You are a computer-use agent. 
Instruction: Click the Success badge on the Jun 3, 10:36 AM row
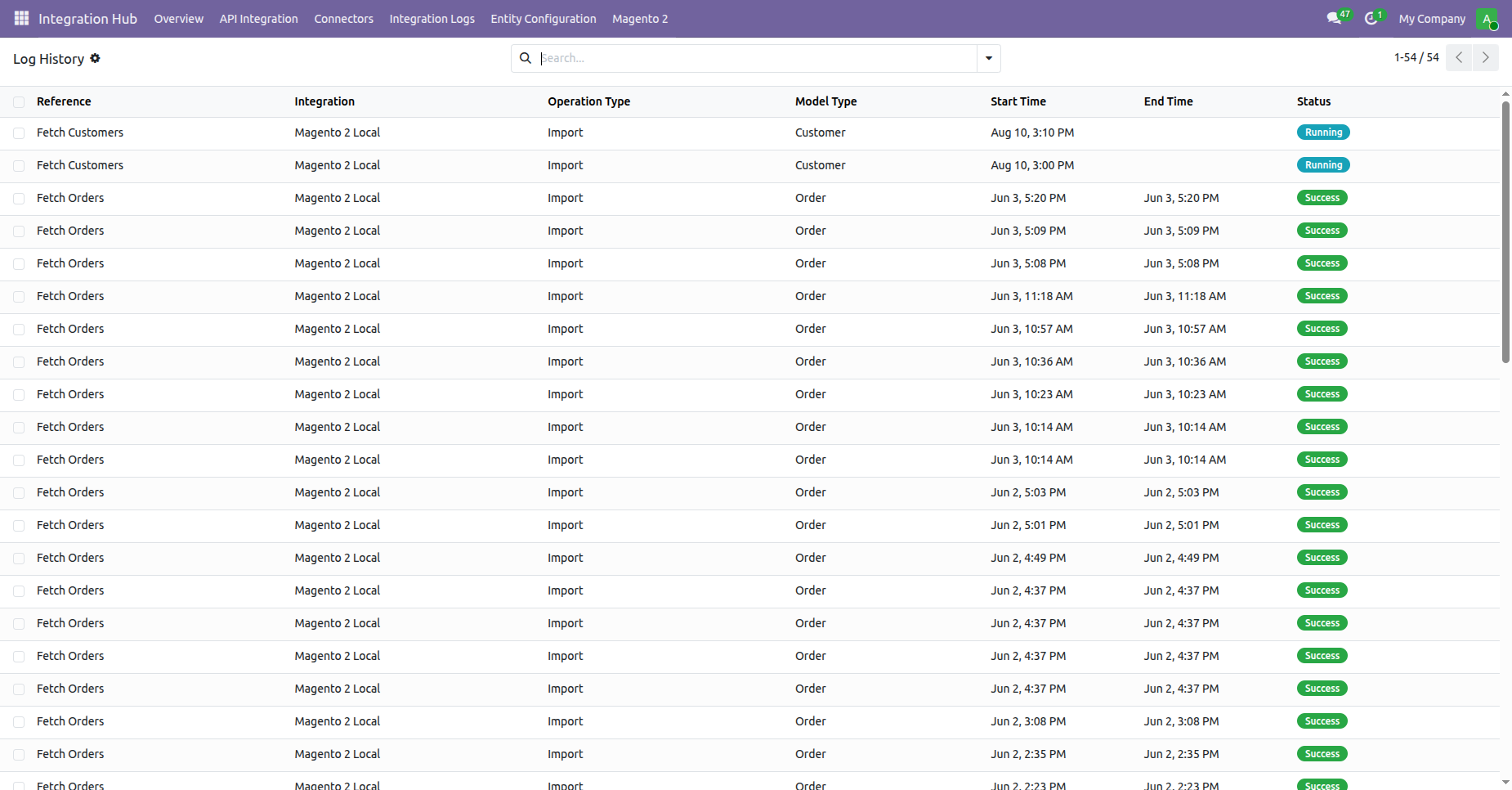[1322, 361]
